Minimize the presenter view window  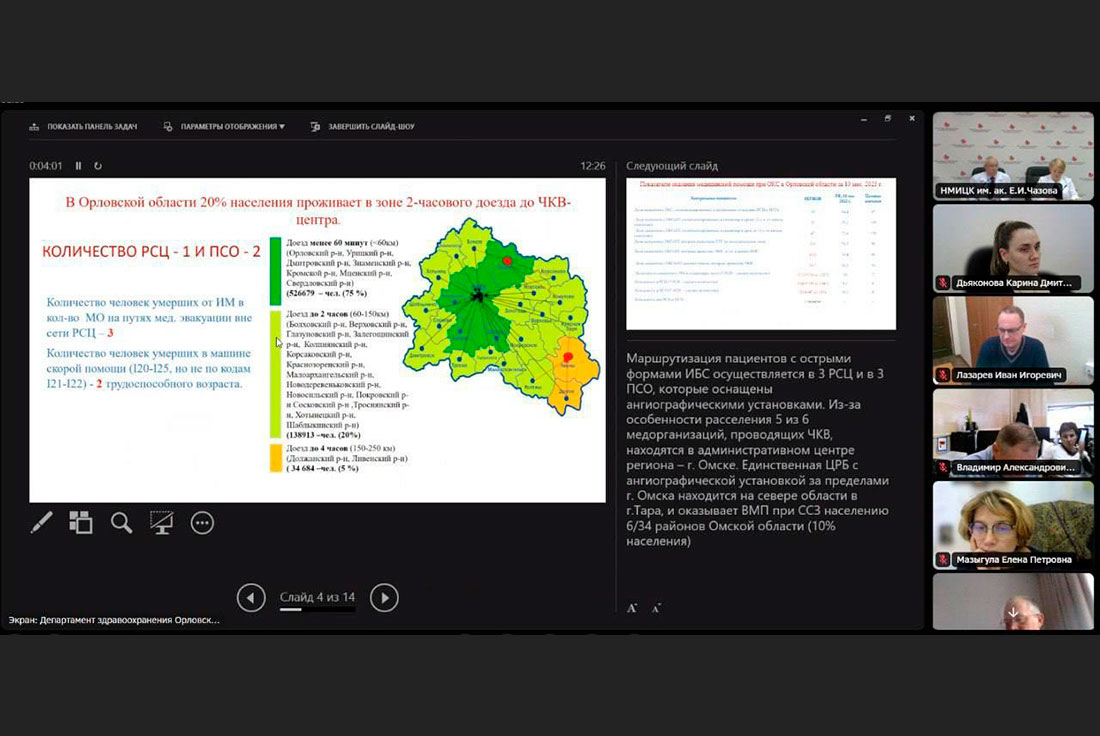click(864, 119)
